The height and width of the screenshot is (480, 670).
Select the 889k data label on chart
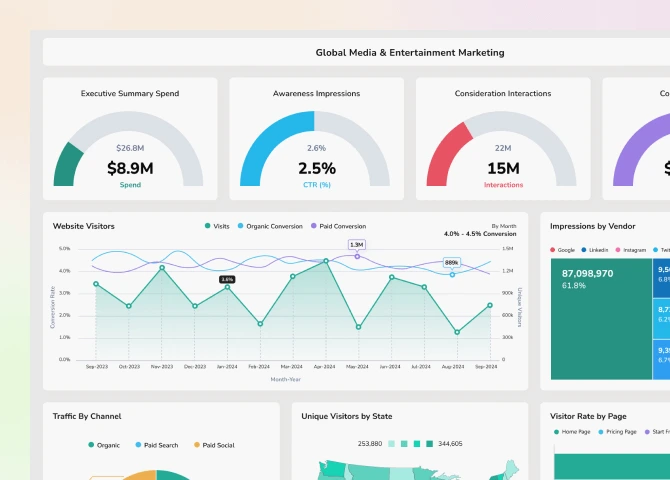pos(451,263)
